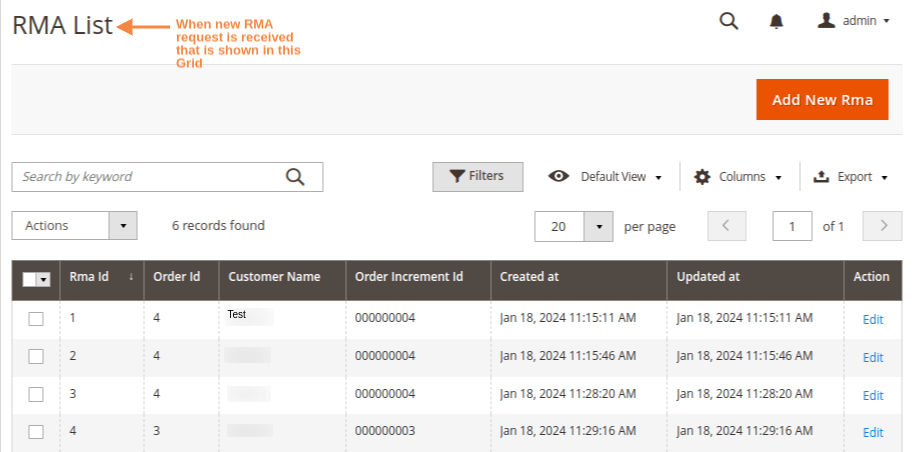Image resolution: width=917 pixels, height=452 pixels.
Task: Open the notifications bell
Action: [x=776, y=21]
